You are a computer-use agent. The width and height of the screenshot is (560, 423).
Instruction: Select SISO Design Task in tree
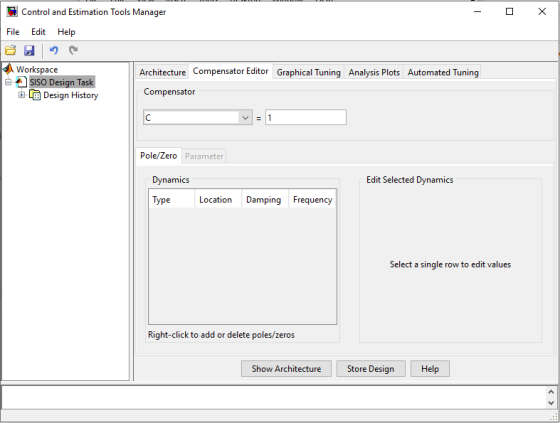point(62,82)
